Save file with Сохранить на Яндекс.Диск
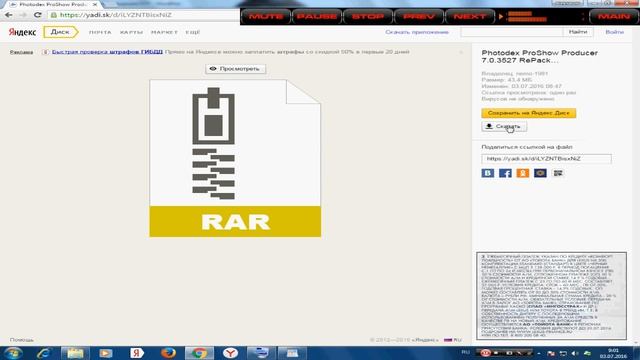640x360 pixels. coord(529,113)
